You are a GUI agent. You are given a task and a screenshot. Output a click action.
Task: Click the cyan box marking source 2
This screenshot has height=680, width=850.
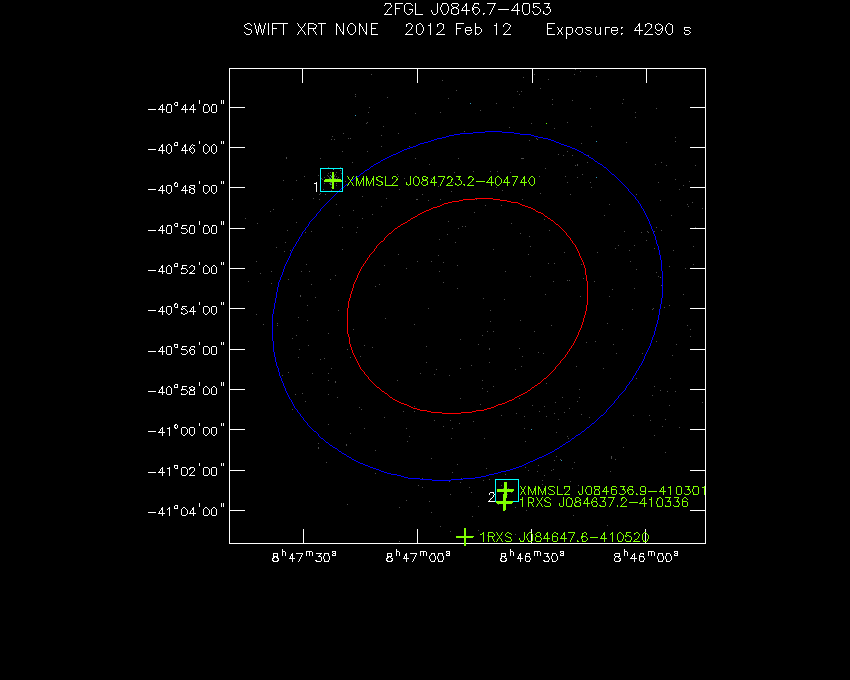[x=507, y=491]
